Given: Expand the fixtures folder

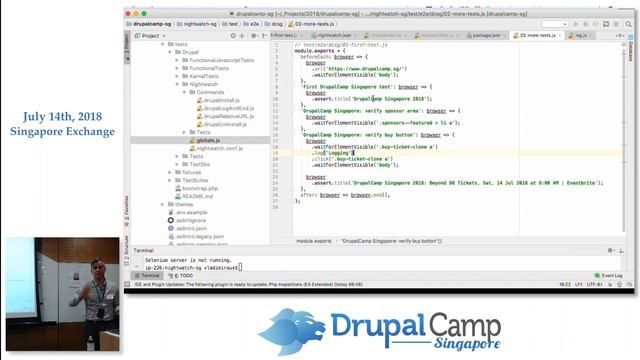Looking at the screenshot, I should click(170, 172).
